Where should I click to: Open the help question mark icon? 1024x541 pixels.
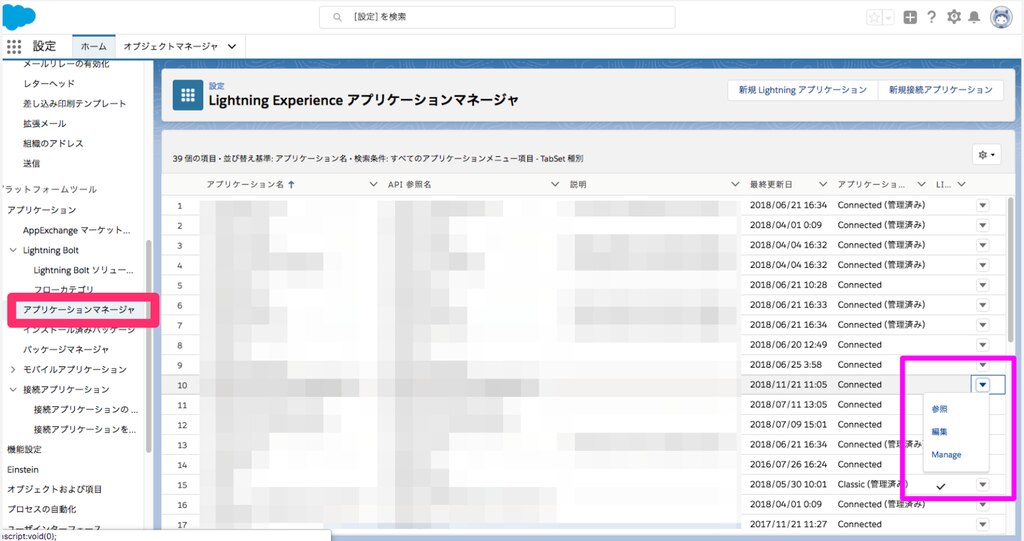pyautogui.click(x=932, y=17)
